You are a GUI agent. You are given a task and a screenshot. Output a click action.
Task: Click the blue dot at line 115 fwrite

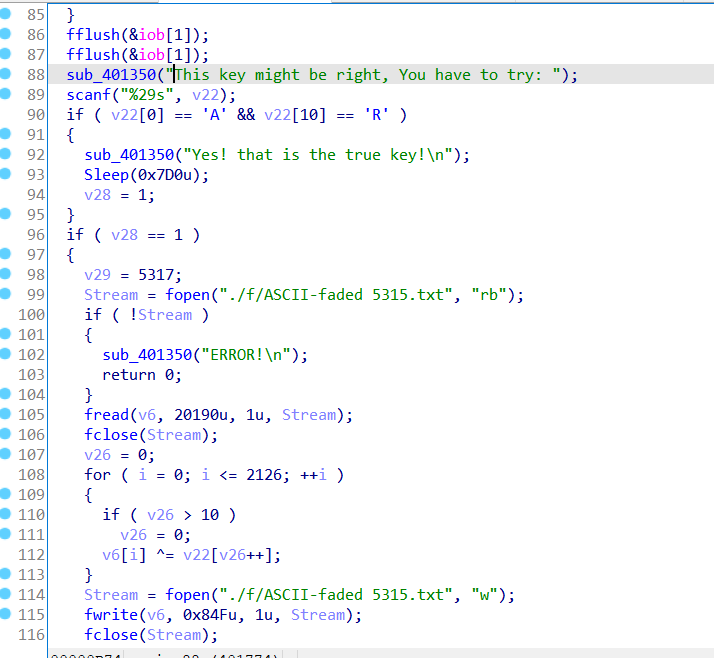coord(7,614)
